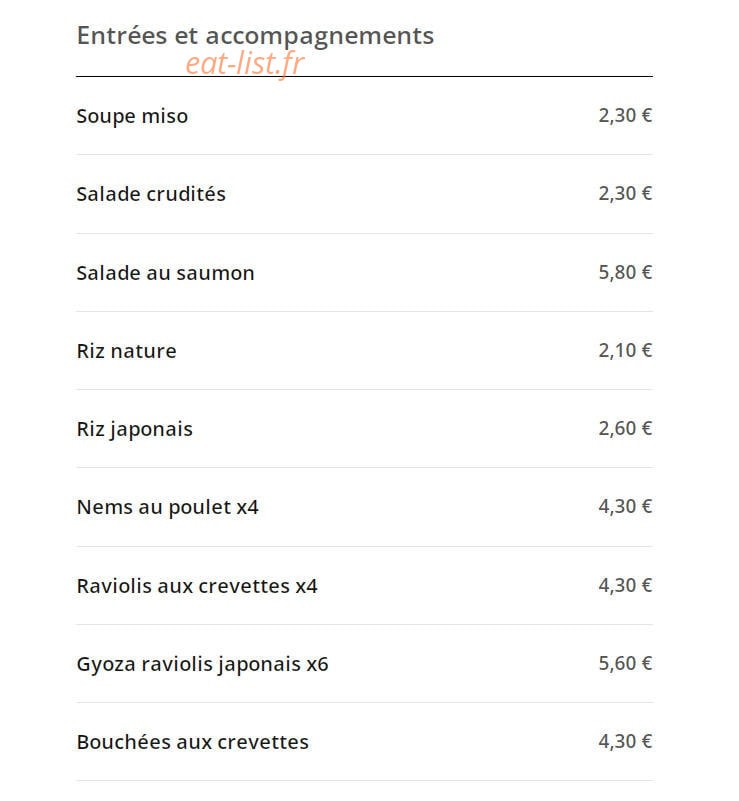Screen dimensions: 739x801
Task: Open the Salade au saumon item
Action: coord(165,273)
